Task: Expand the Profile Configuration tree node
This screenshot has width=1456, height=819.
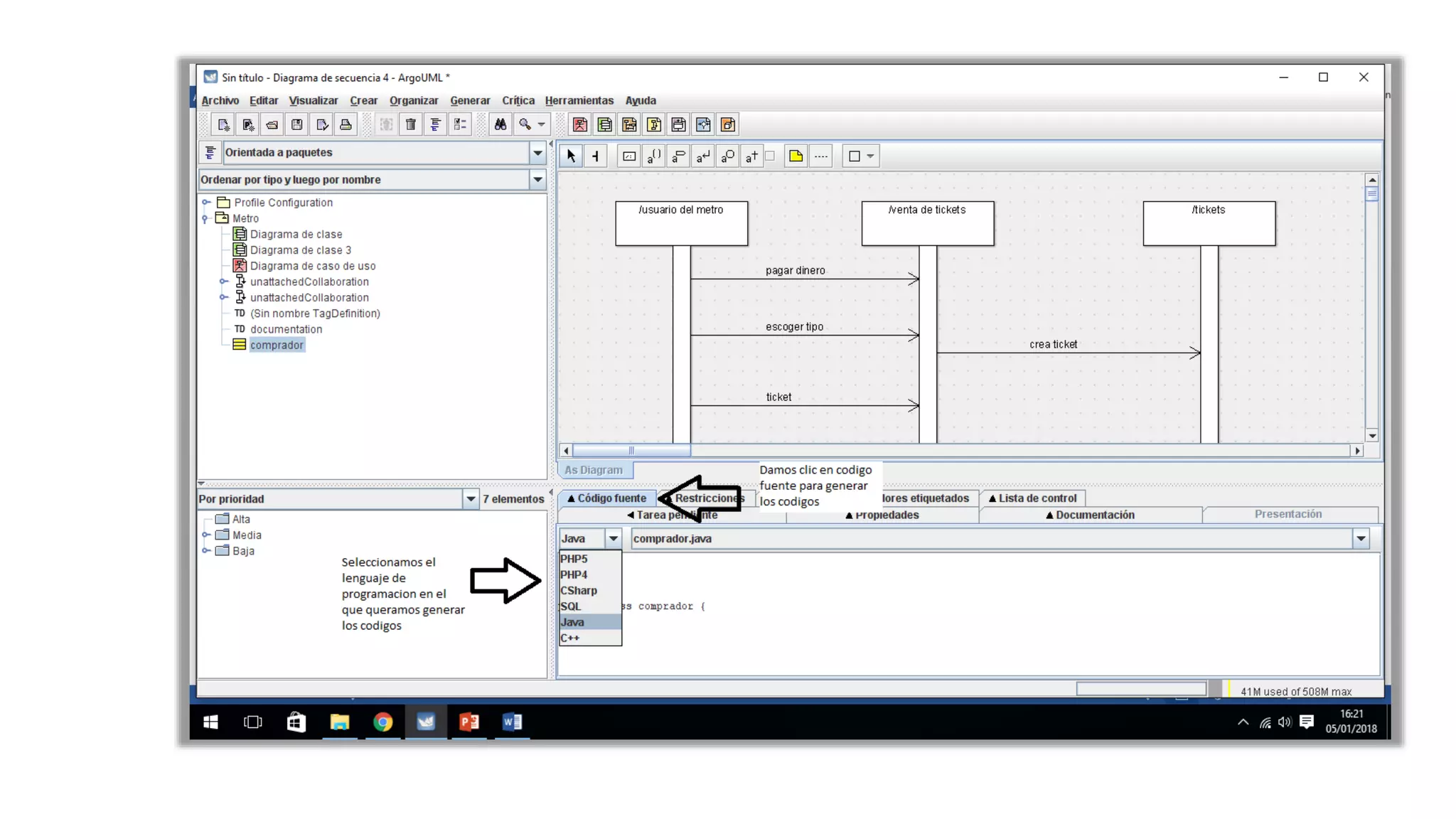Action: coord(206,203)
